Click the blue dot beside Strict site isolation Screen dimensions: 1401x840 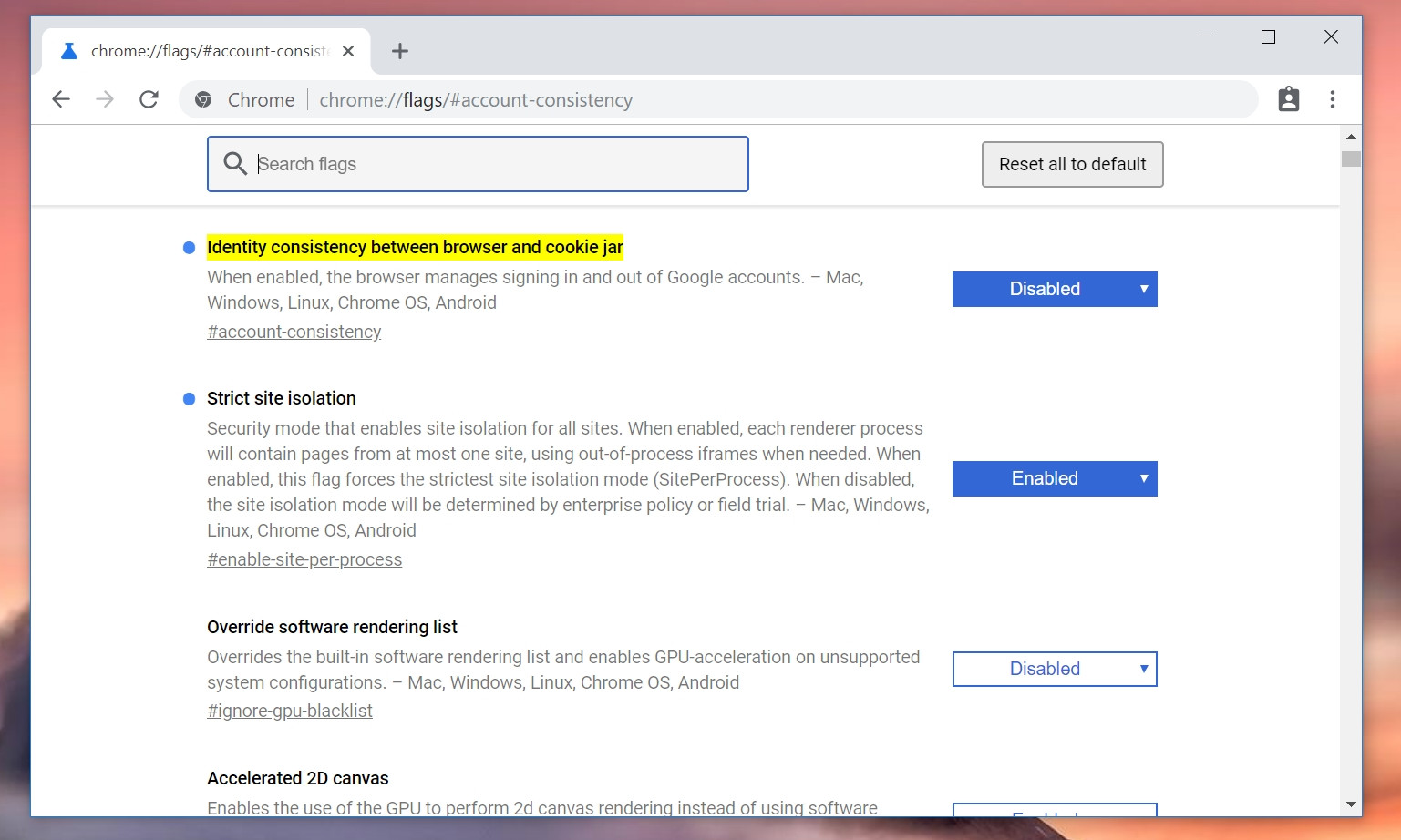(x=190, y=399)
